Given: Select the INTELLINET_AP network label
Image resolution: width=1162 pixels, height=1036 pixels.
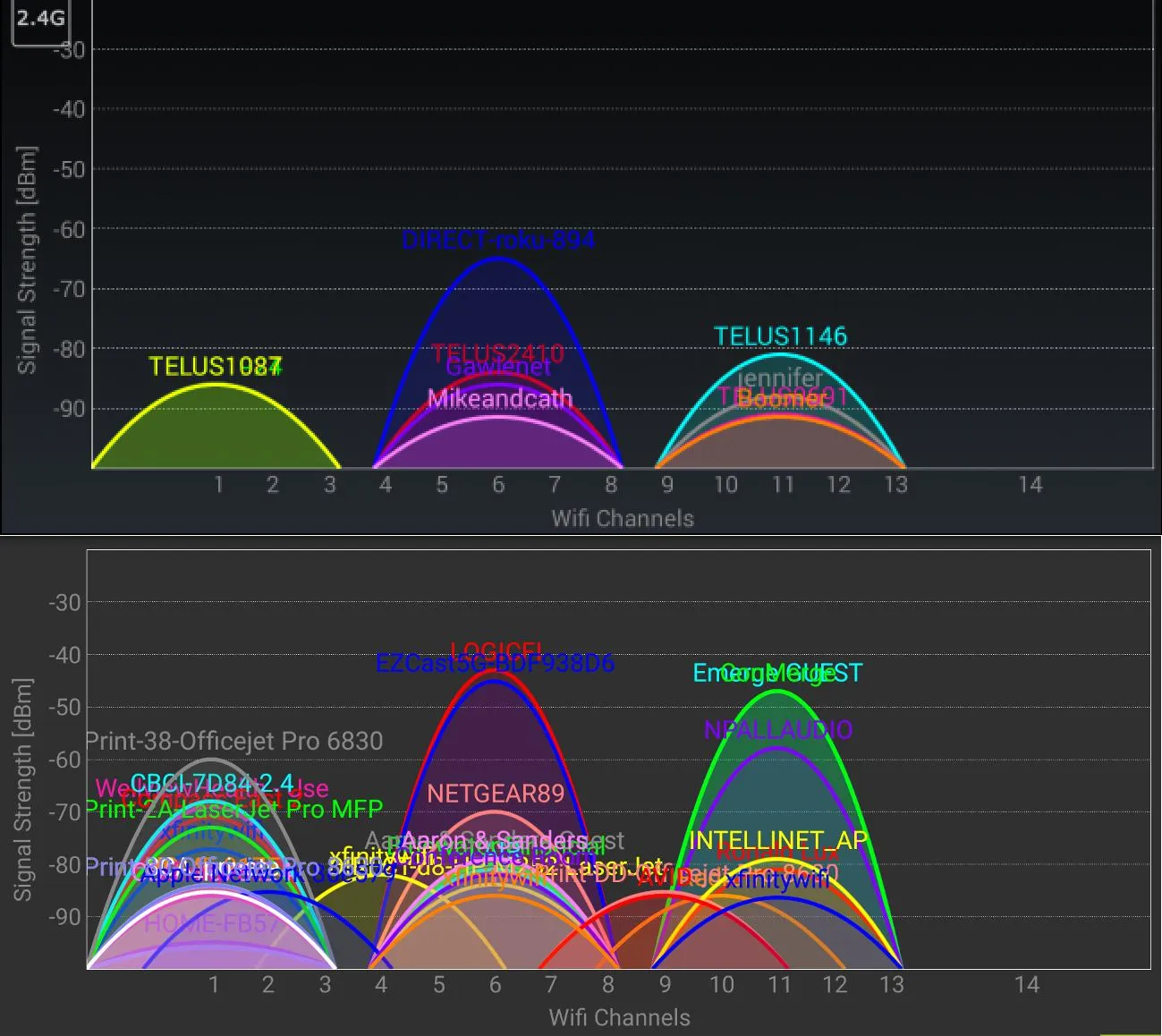Looking at the screenshot, I should 777,841.
